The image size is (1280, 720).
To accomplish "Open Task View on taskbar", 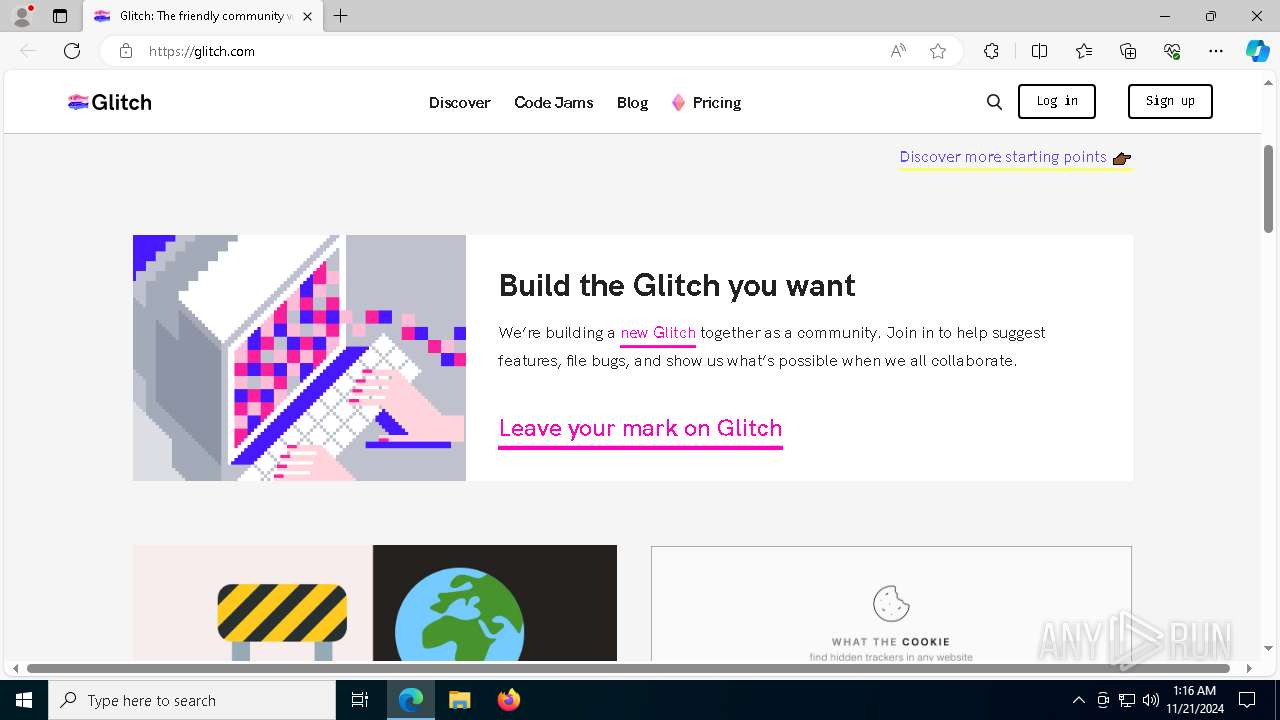I will (360, 700).
